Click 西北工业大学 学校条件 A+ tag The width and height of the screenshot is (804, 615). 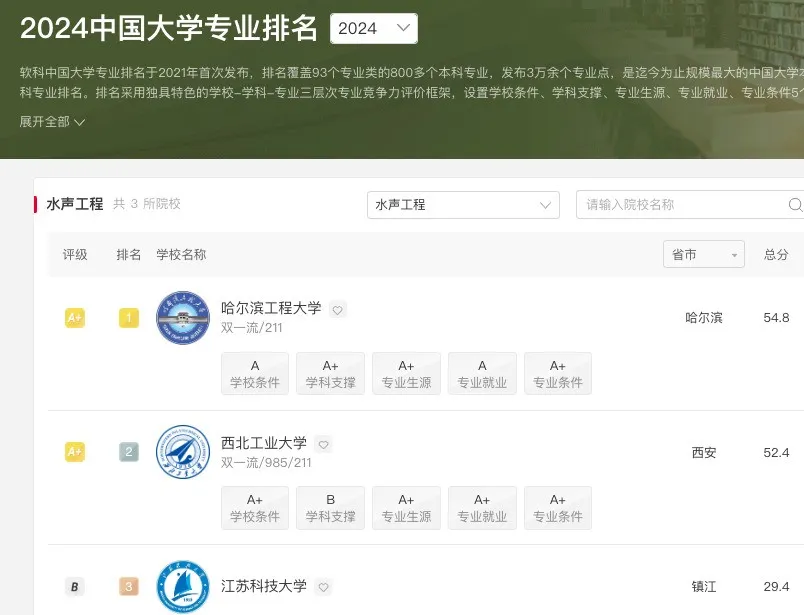[255, 508]
